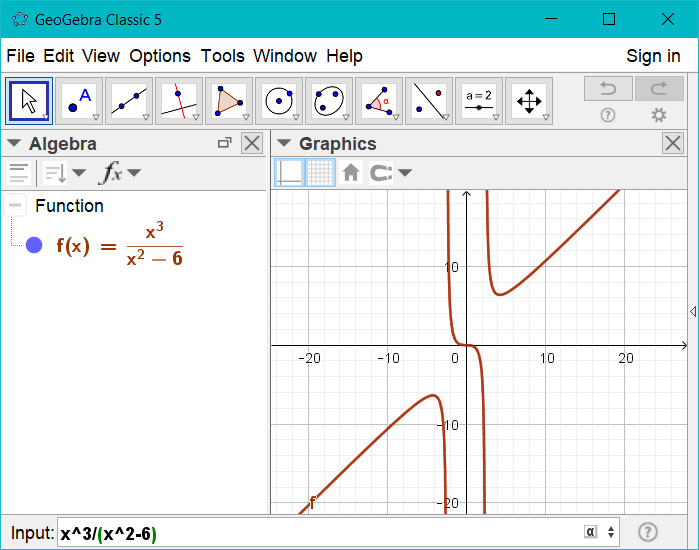Image resolution: width=699 pixels, height=550 pixels.
Task: Toggle axes display in Graphics
Action: pos(289,172)
